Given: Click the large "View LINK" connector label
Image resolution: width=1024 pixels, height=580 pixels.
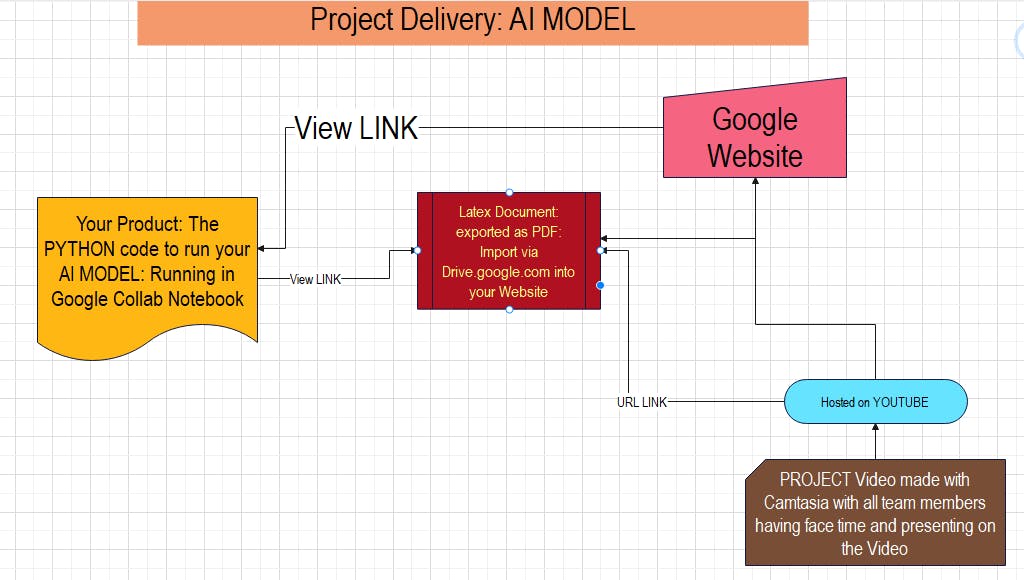Looking at the screenshot, I should (356, 128).
